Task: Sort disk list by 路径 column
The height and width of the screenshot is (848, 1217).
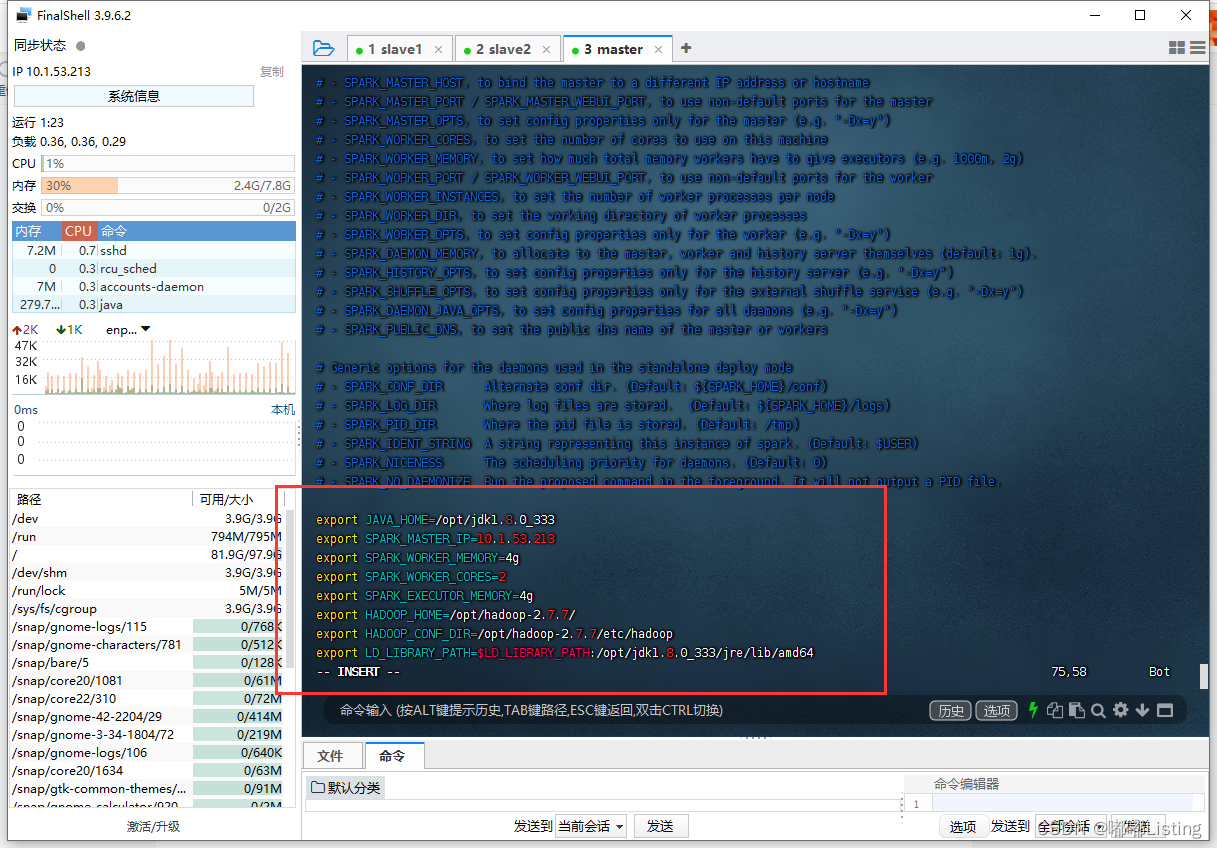Action: coord(100,499)
